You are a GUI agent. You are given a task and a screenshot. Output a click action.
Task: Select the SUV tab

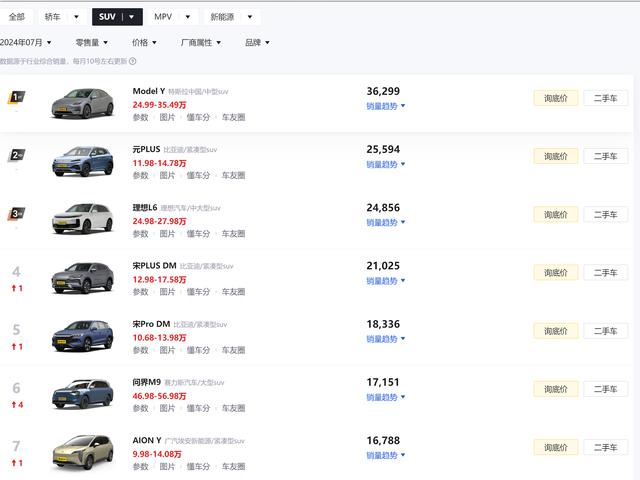(107, 17)
